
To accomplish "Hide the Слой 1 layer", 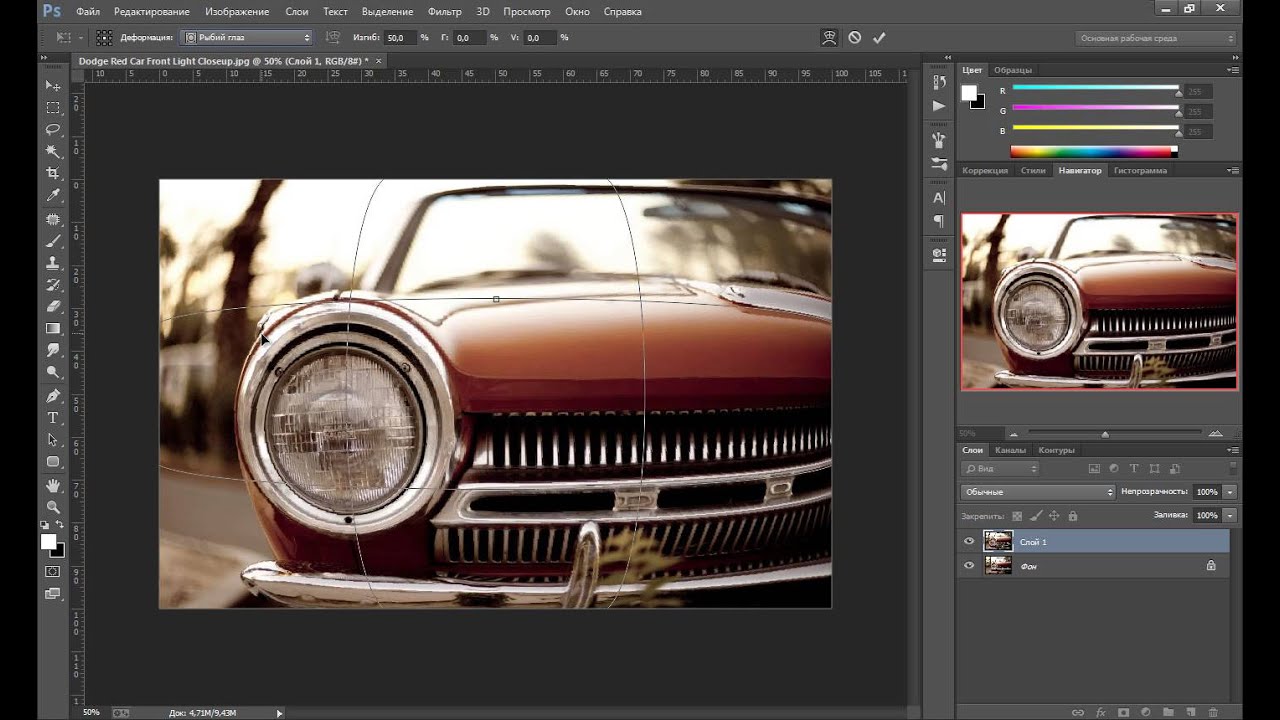I will click(968, 542).
